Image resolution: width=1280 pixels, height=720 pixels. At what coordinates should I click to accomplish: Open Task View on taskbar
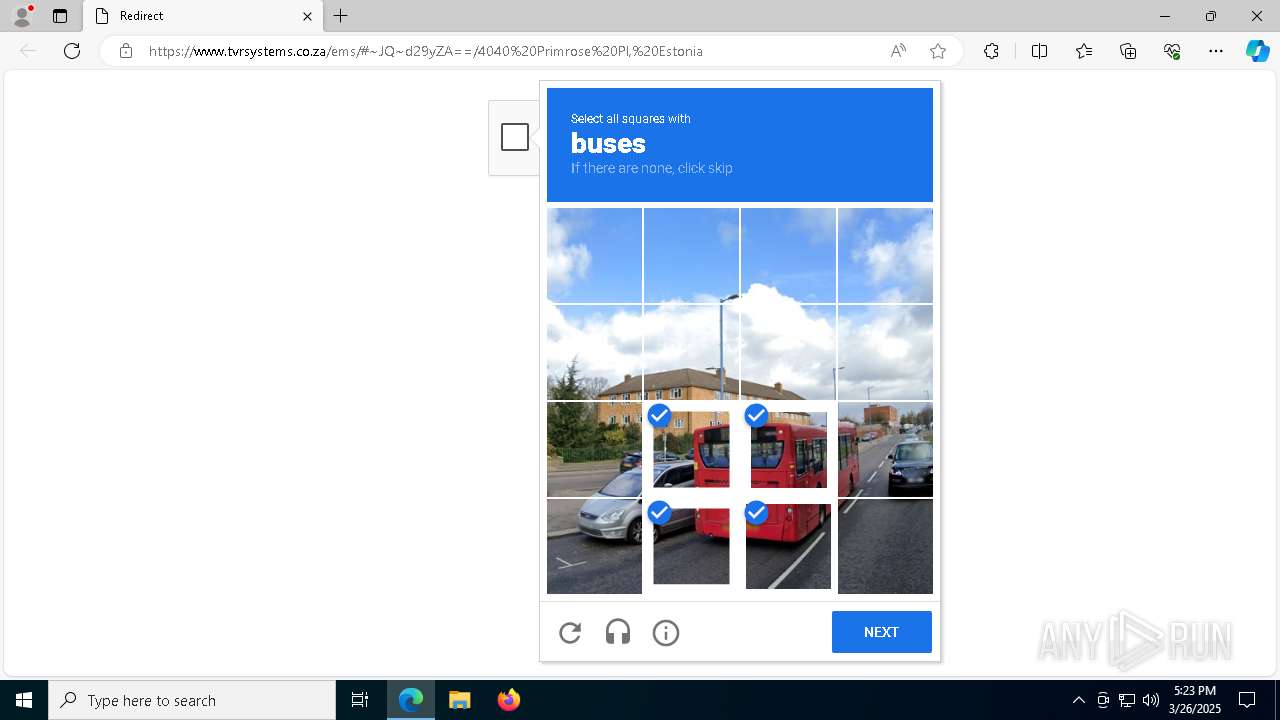tap(360, 700)
